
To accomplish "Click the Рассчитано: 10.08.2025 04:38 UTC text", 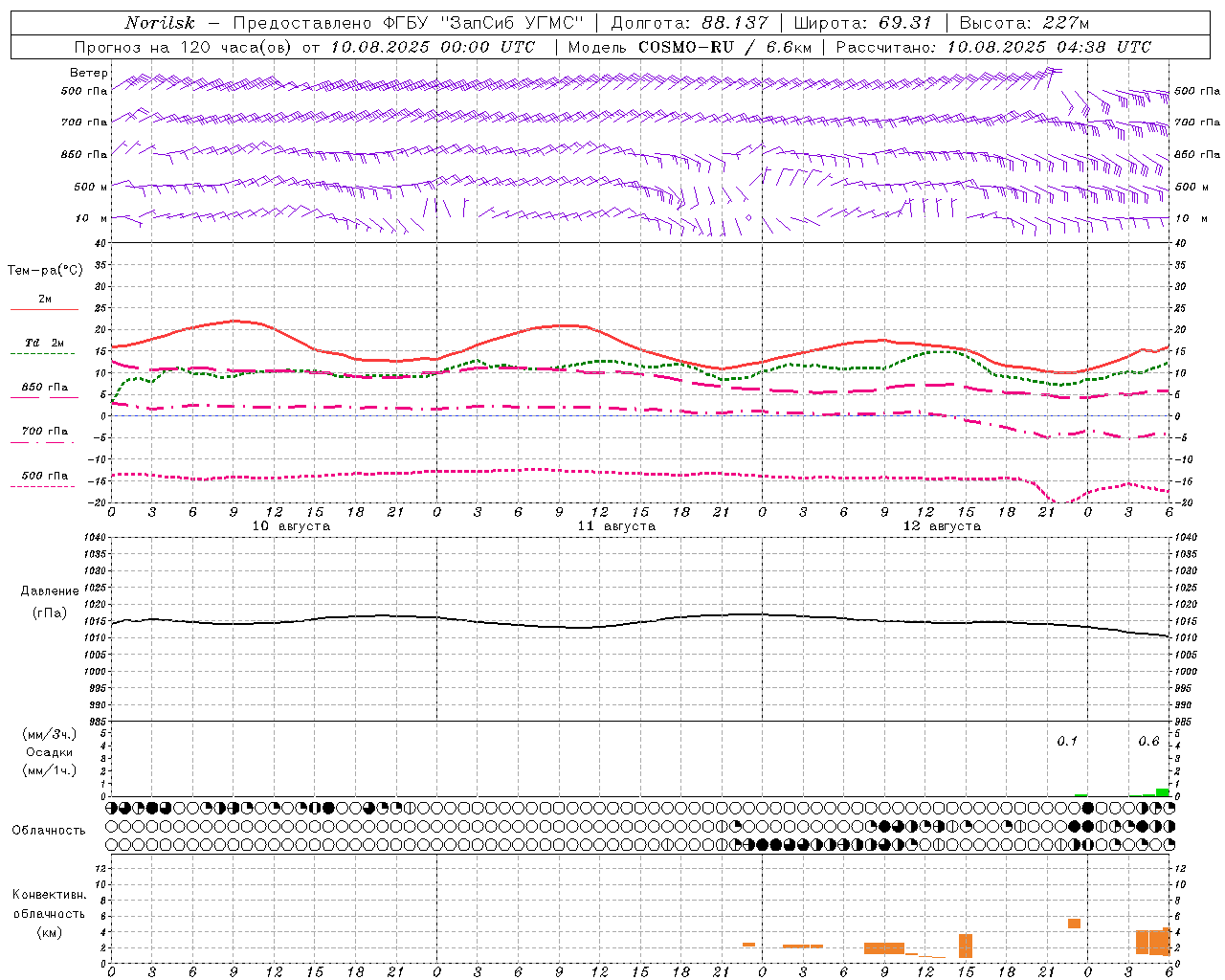I will [993, 47].
